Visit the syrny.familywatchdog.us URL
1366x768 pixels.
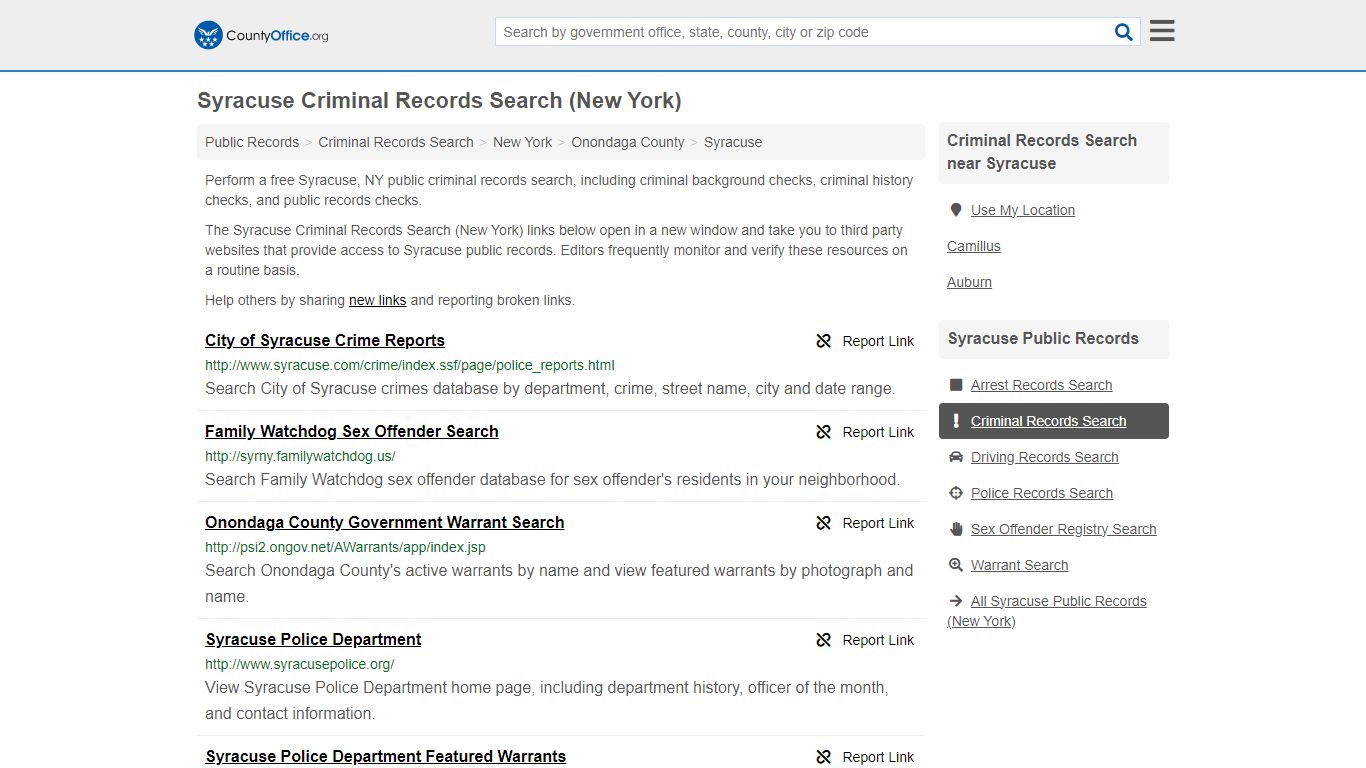[x=300, y=456]
